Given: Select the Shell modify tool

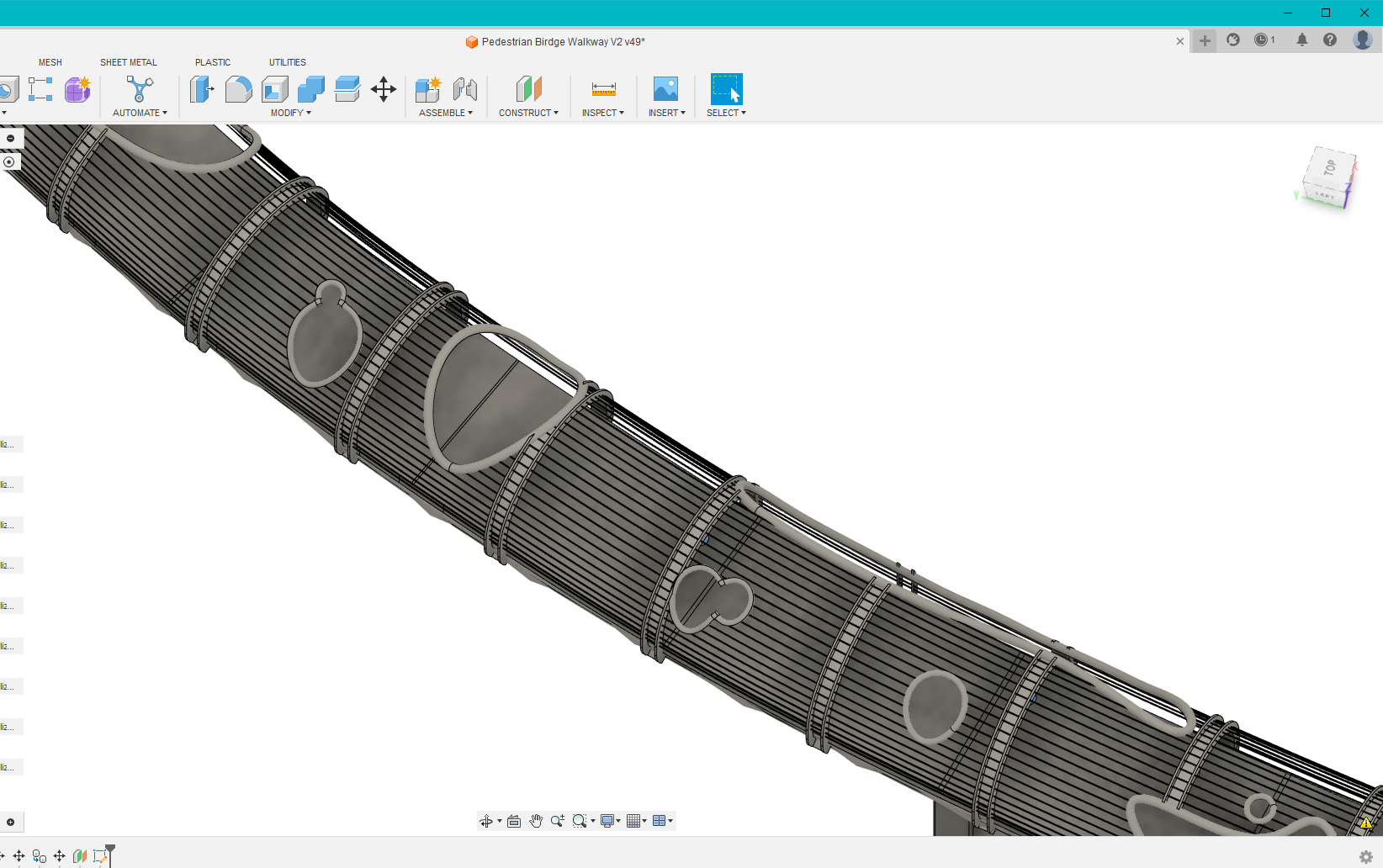Looking at the screenshot, I should point(275,89).
